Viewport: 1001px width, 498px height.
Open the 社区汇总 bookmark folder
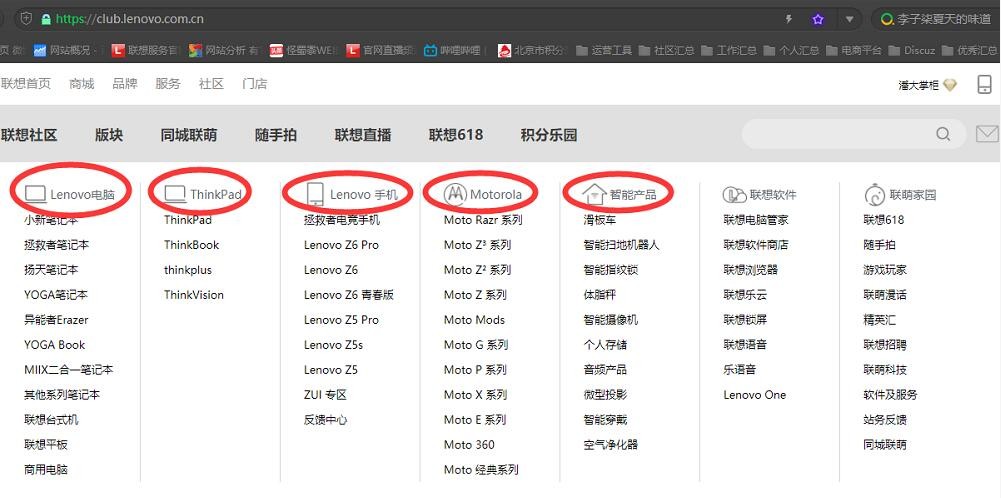(666, 50)
